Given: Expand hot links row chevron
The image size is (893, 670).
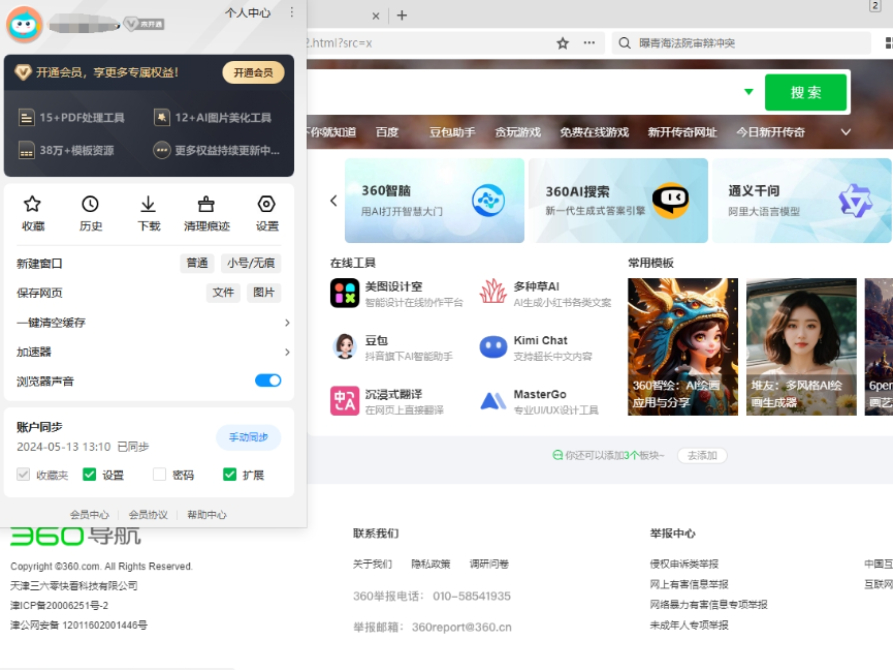Looking at the screenshot, I should coord(846,132).
